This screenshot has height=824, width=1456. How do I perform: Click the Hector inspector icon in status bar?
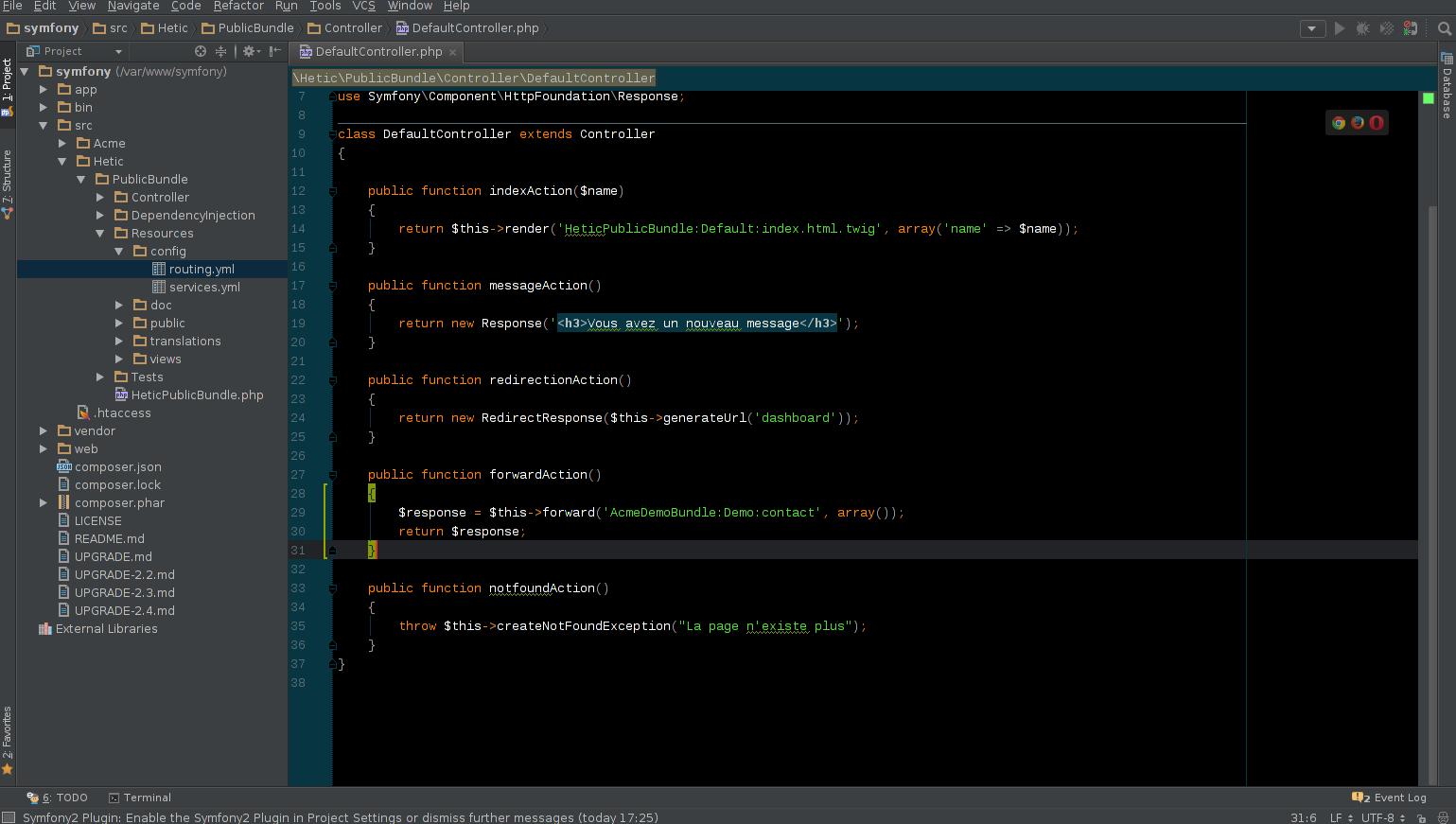1444,817
